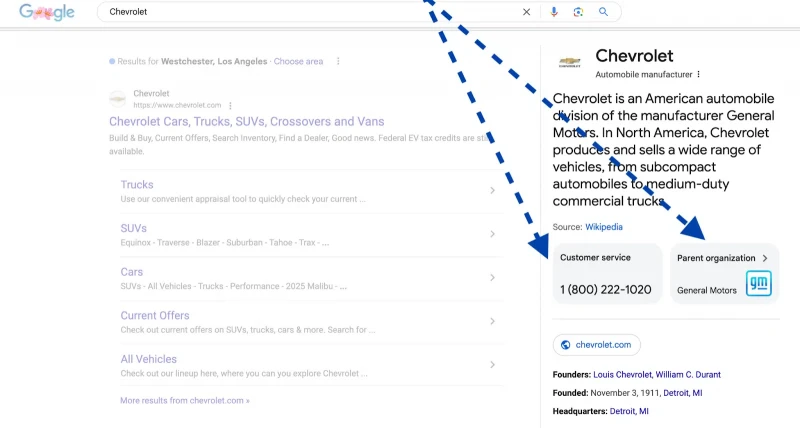Click the chevrolet.com website button
The width and height of the screenshot is (800, 428).
click(x=596, y=345)
